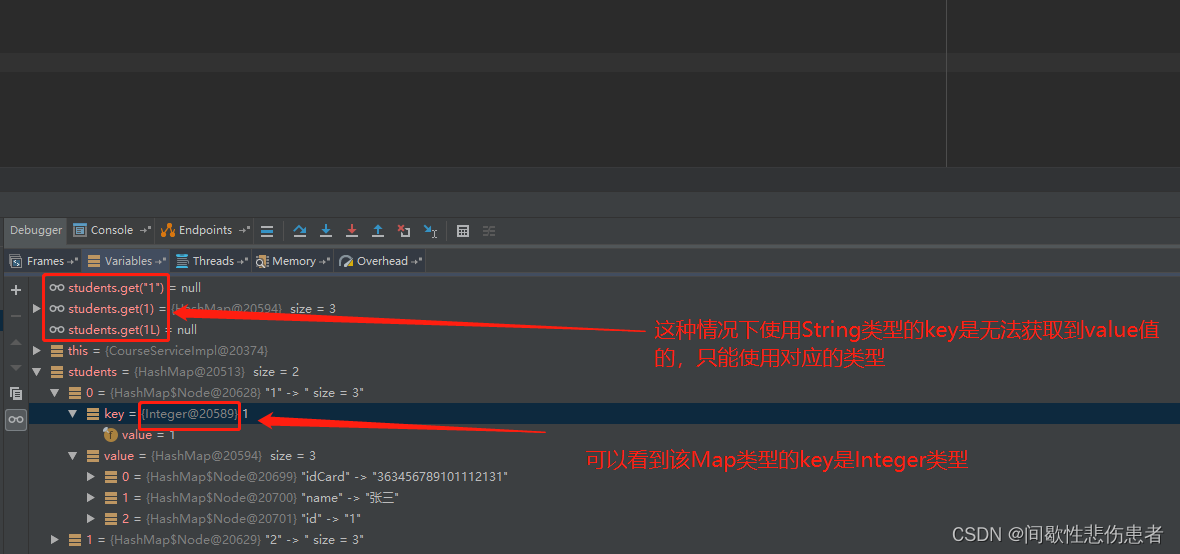Viewport: 1180px width, 554px height.
Task: Click the Step Into icon
Action: coord(326,231)
